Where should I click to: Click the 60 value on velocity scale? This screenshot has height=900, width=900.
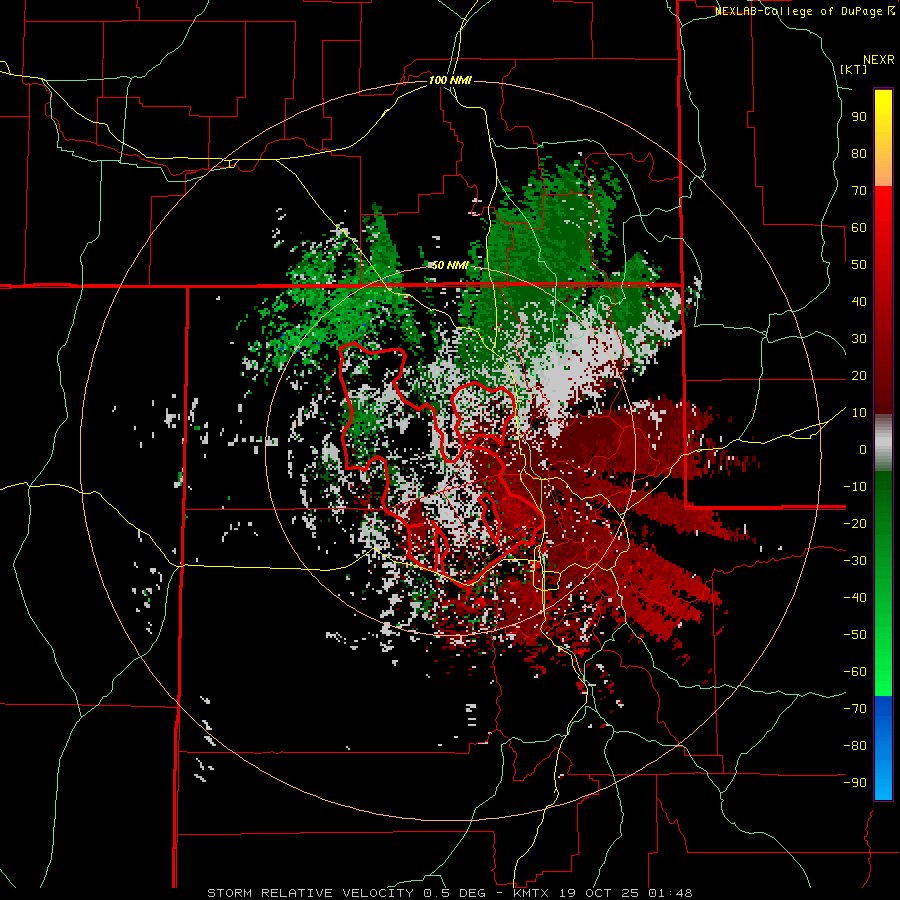(859, 228)
